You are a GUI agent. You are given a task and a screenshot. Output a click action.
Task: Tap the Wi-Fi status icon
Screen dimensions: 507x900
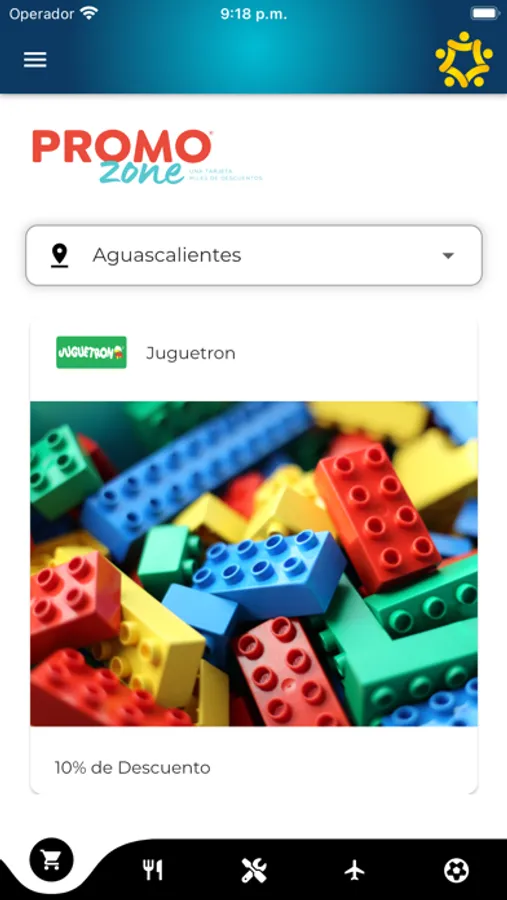[x=89, y=13]
